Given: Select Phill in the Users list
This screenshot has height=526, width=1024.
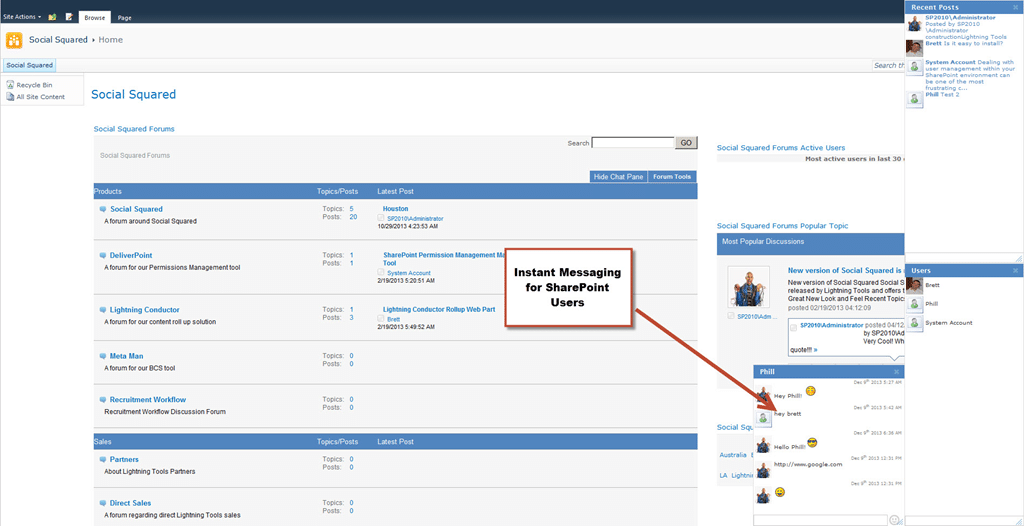Looking at the screenshot, I should click(933, 304).
